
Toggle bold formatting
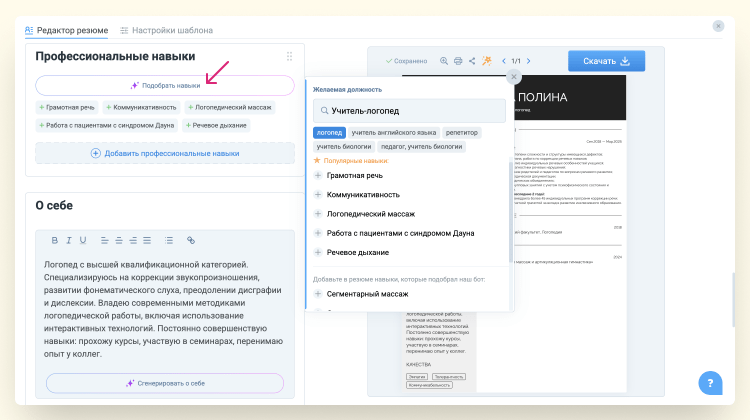[55, 240]
